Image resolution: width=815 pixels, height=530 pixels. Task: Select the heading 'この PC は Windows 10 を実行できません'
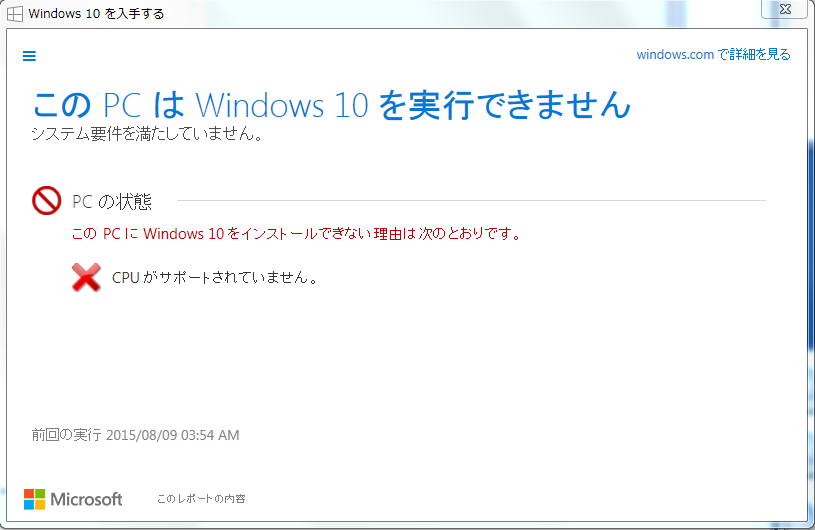(x=332, y=104)
